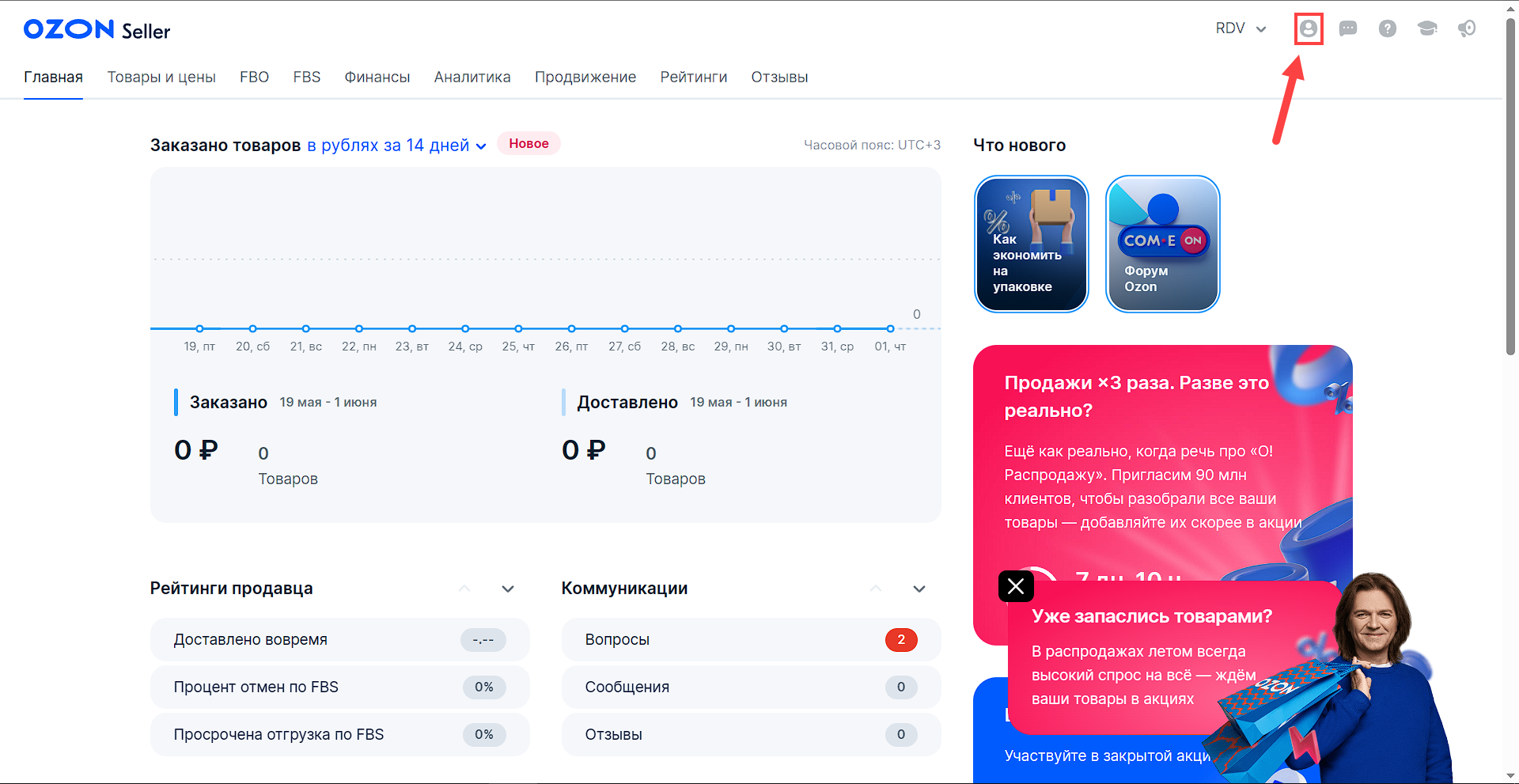Select the chart point for 29, пн
This screenshot has height=784, width=1519.
731,328
